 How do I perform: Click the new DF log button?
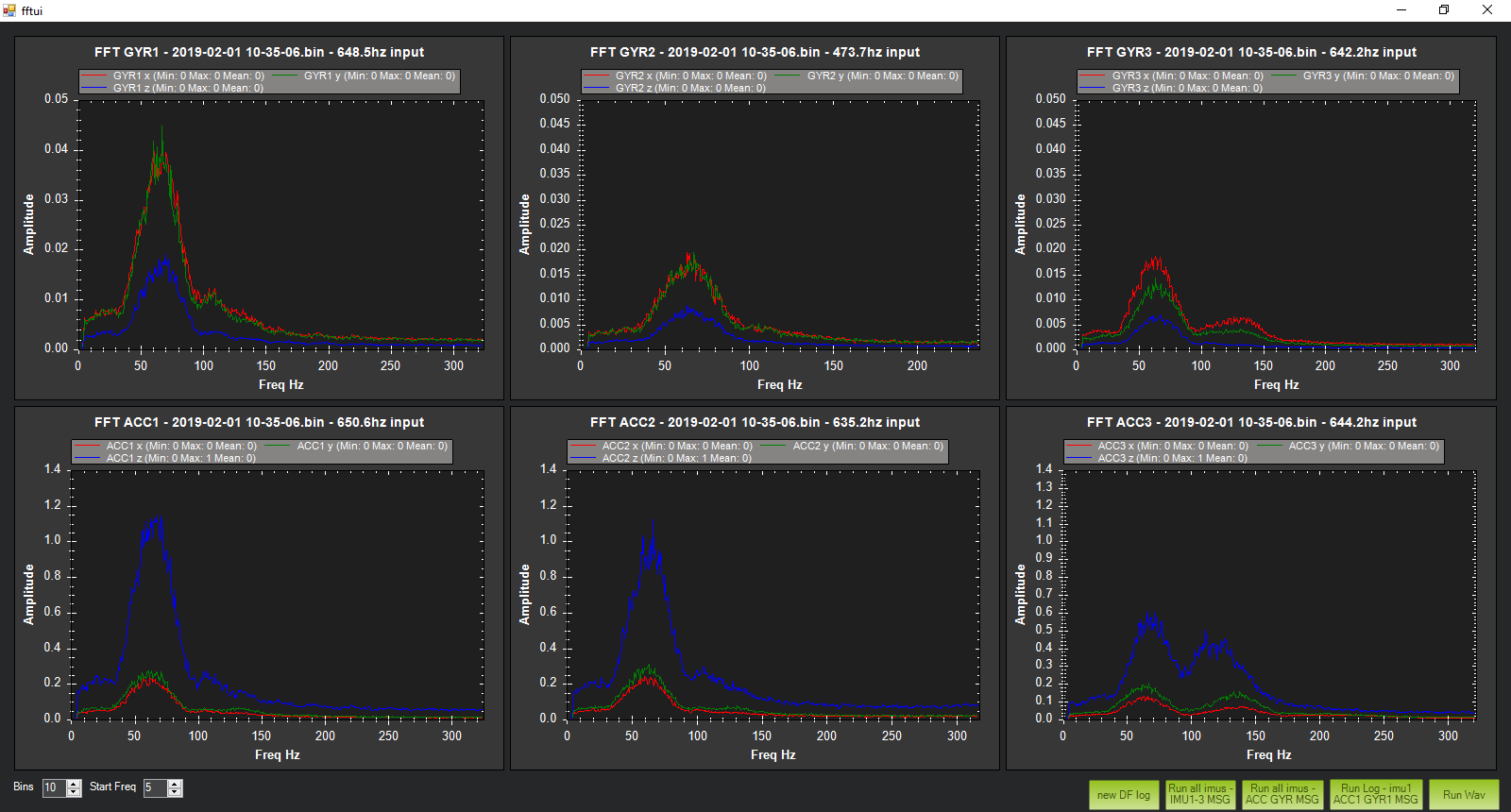(1124, 794)
